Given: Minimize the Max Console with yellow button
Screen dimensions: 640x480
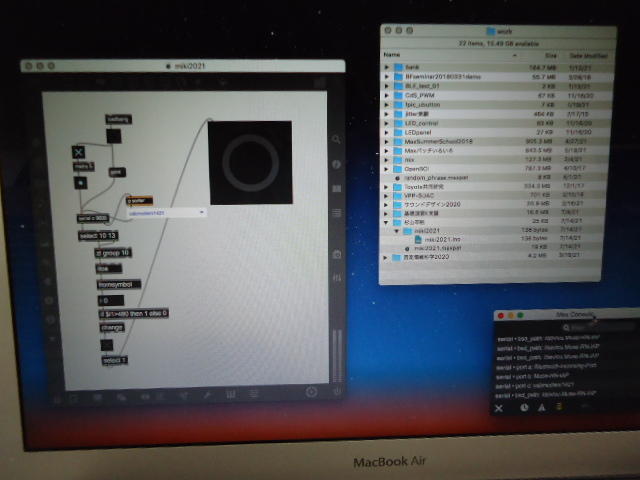Looking at the screenshot, I should point(511,316).
